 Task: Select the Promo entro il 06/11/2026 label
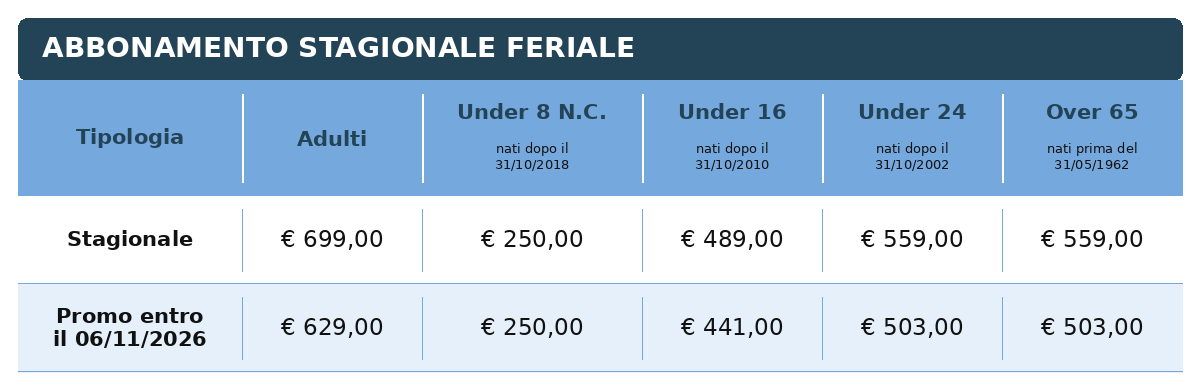(x=130, y=328)
